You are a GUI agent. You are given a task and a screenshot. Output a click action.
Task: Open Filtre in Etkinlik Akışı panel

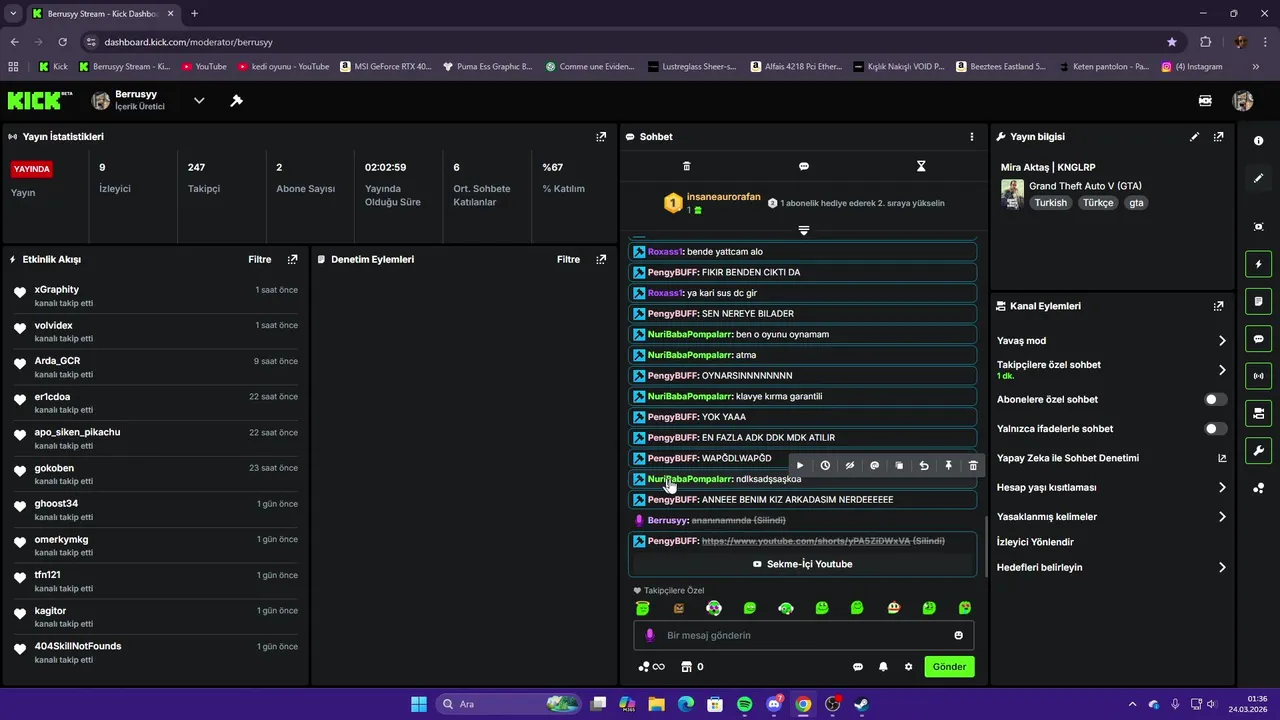(x=259, y=259)
